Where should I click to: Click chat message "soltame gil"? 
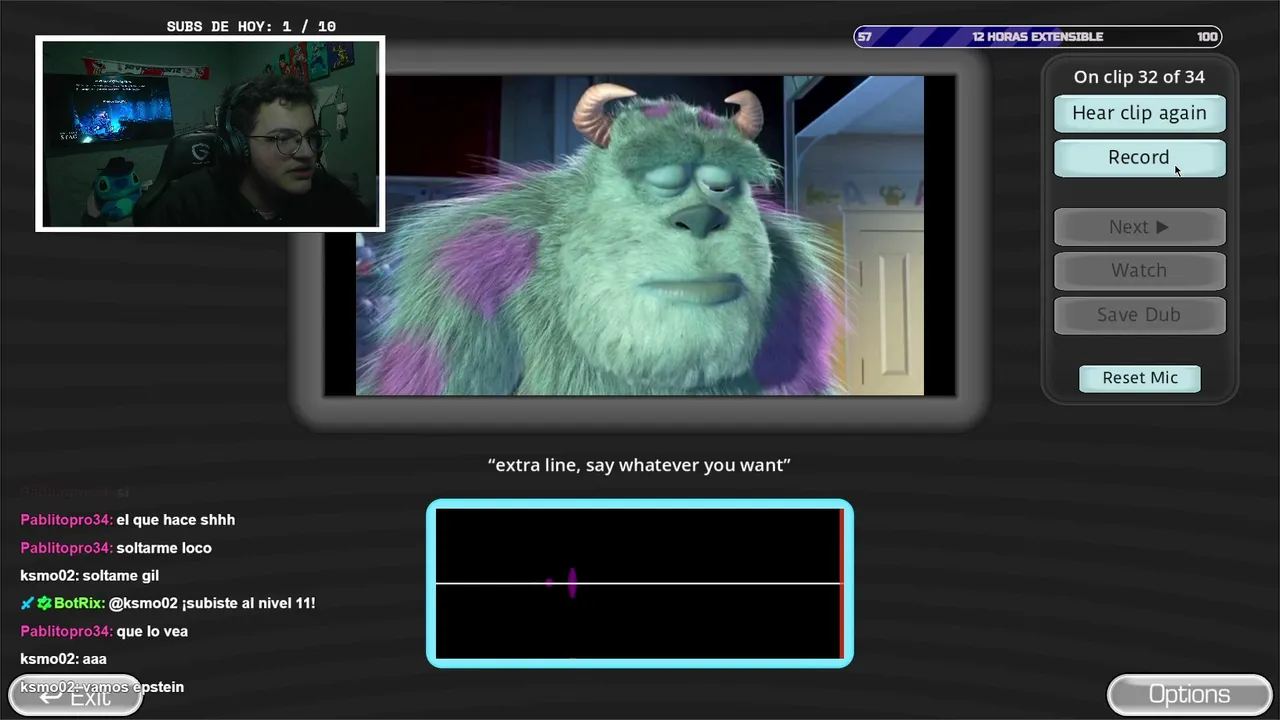click(x=121, y=576)
